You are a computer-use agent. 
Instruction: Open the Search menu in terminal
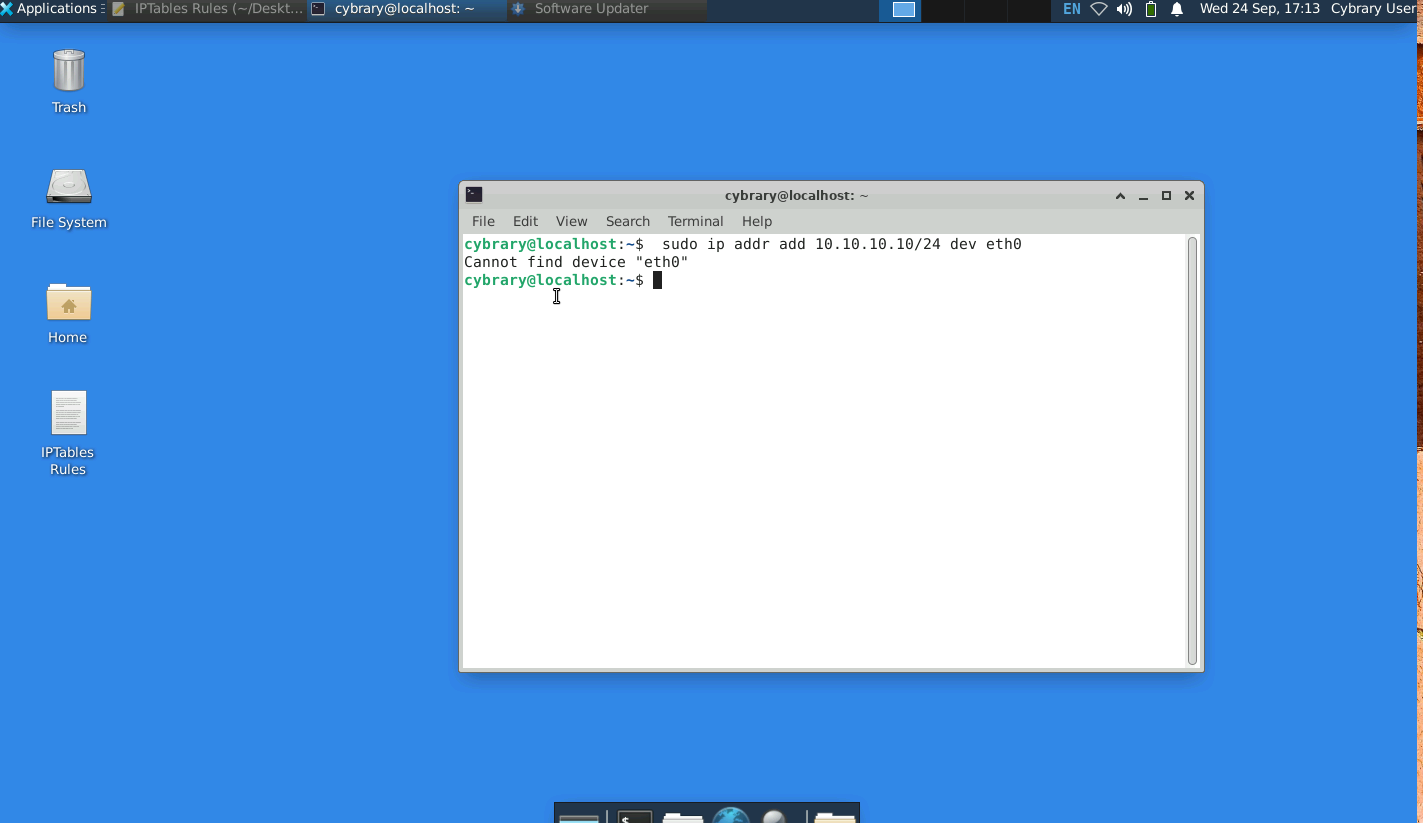(x=627, y=221)
